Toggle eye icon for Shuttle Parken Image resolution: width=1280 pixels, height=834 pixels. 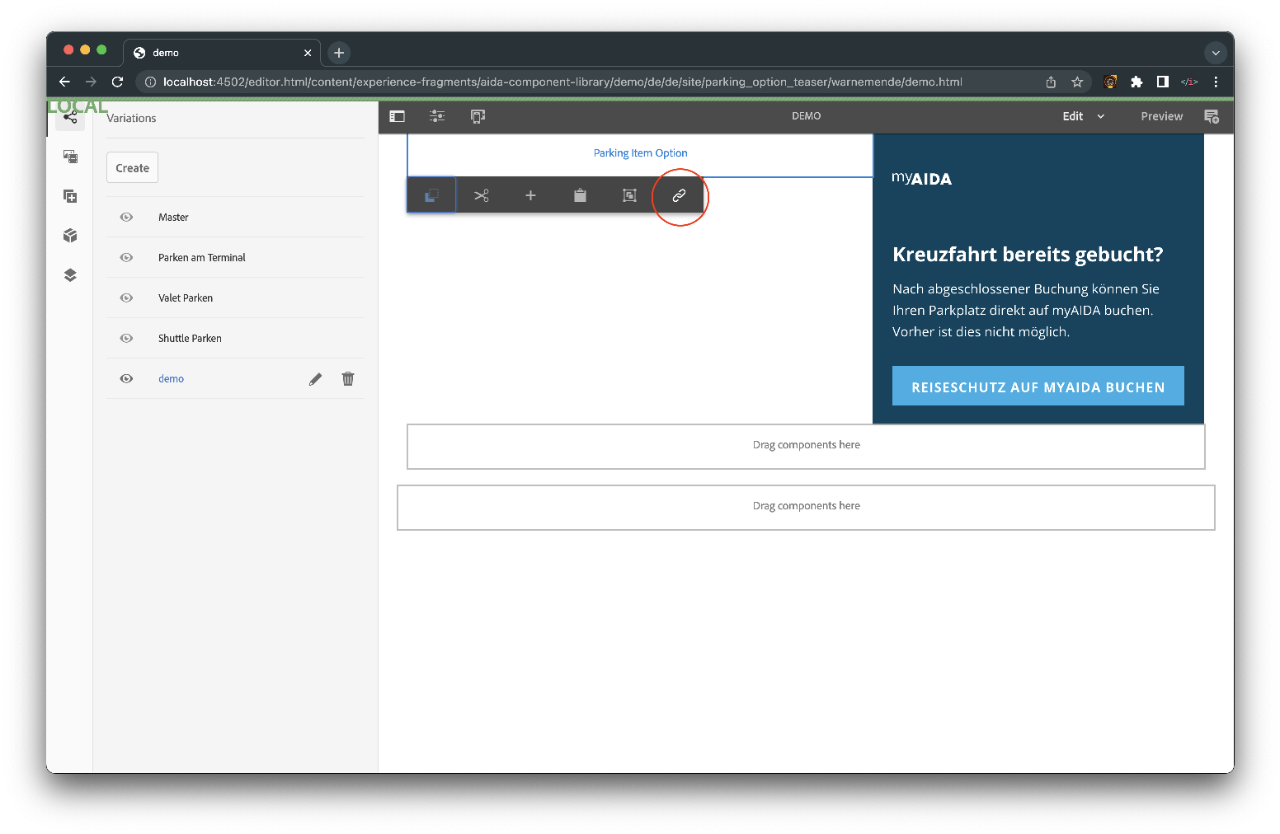[127, 338]
